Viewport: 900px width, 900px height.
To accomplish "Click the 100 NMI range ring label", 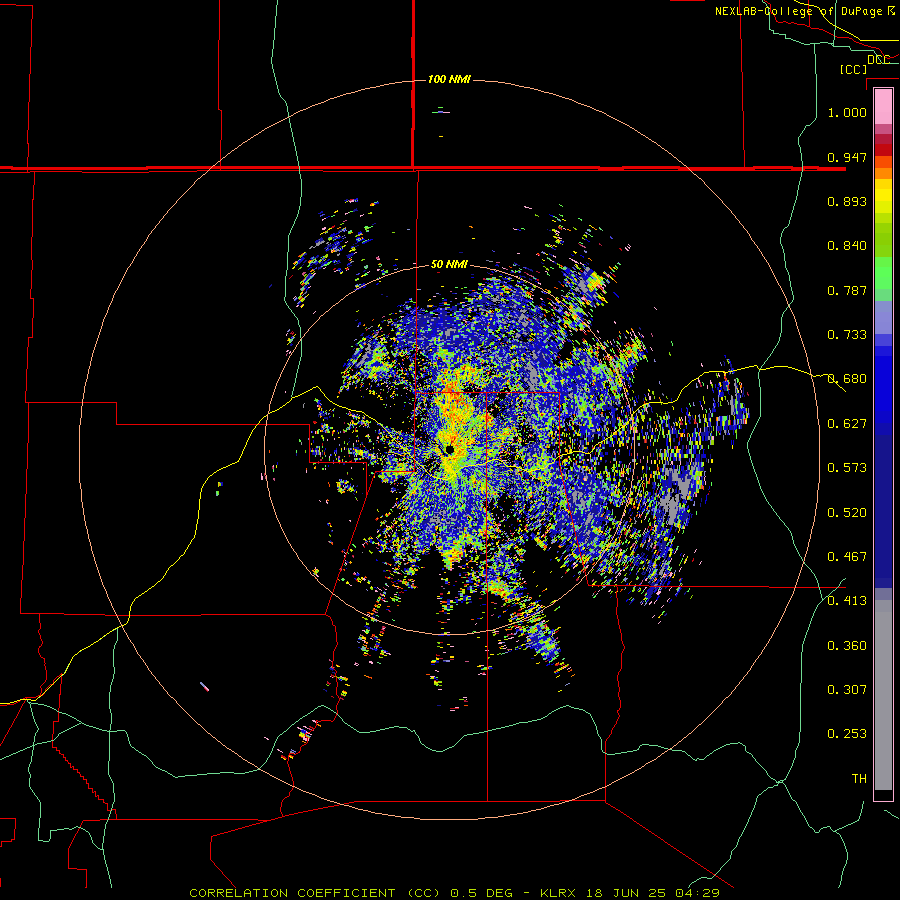I will pos(449,79).
